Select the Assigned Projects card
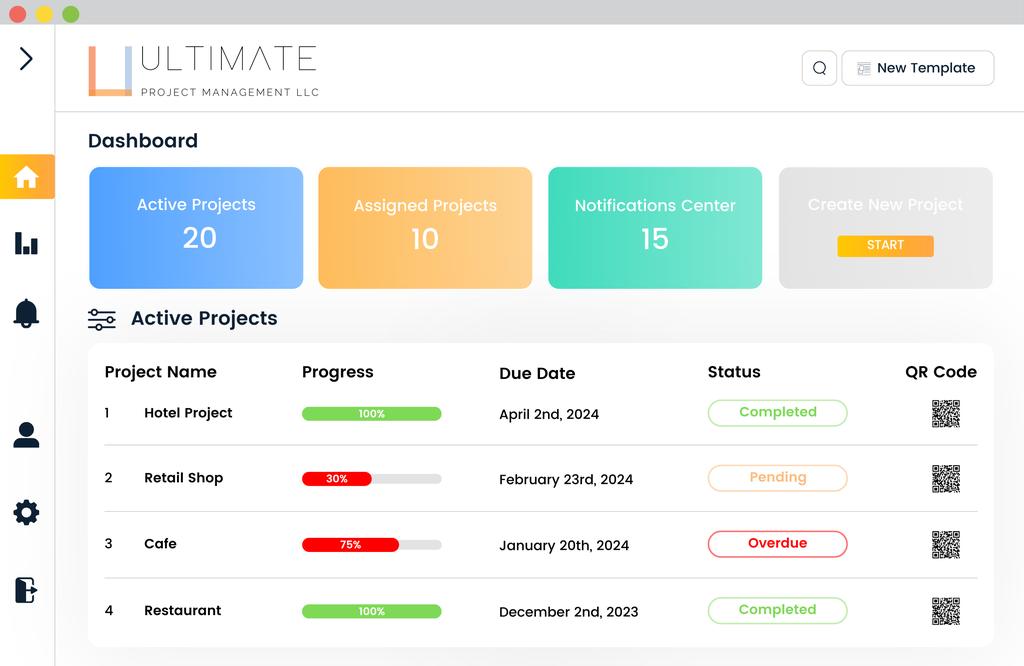 [425, 228]
